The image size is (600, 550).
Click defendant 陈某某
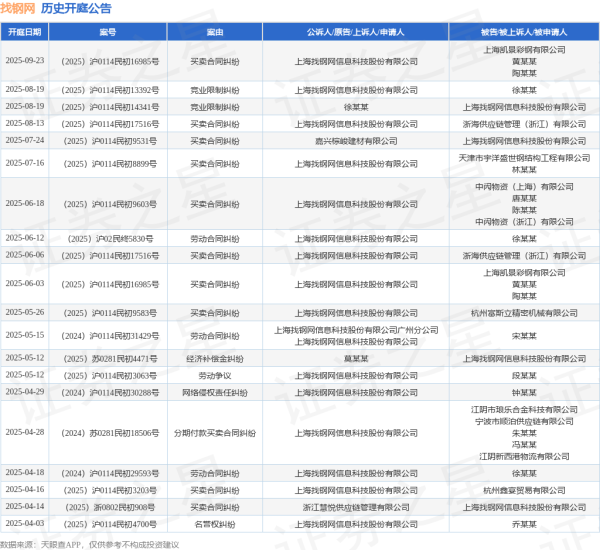[x=524, y=210]
